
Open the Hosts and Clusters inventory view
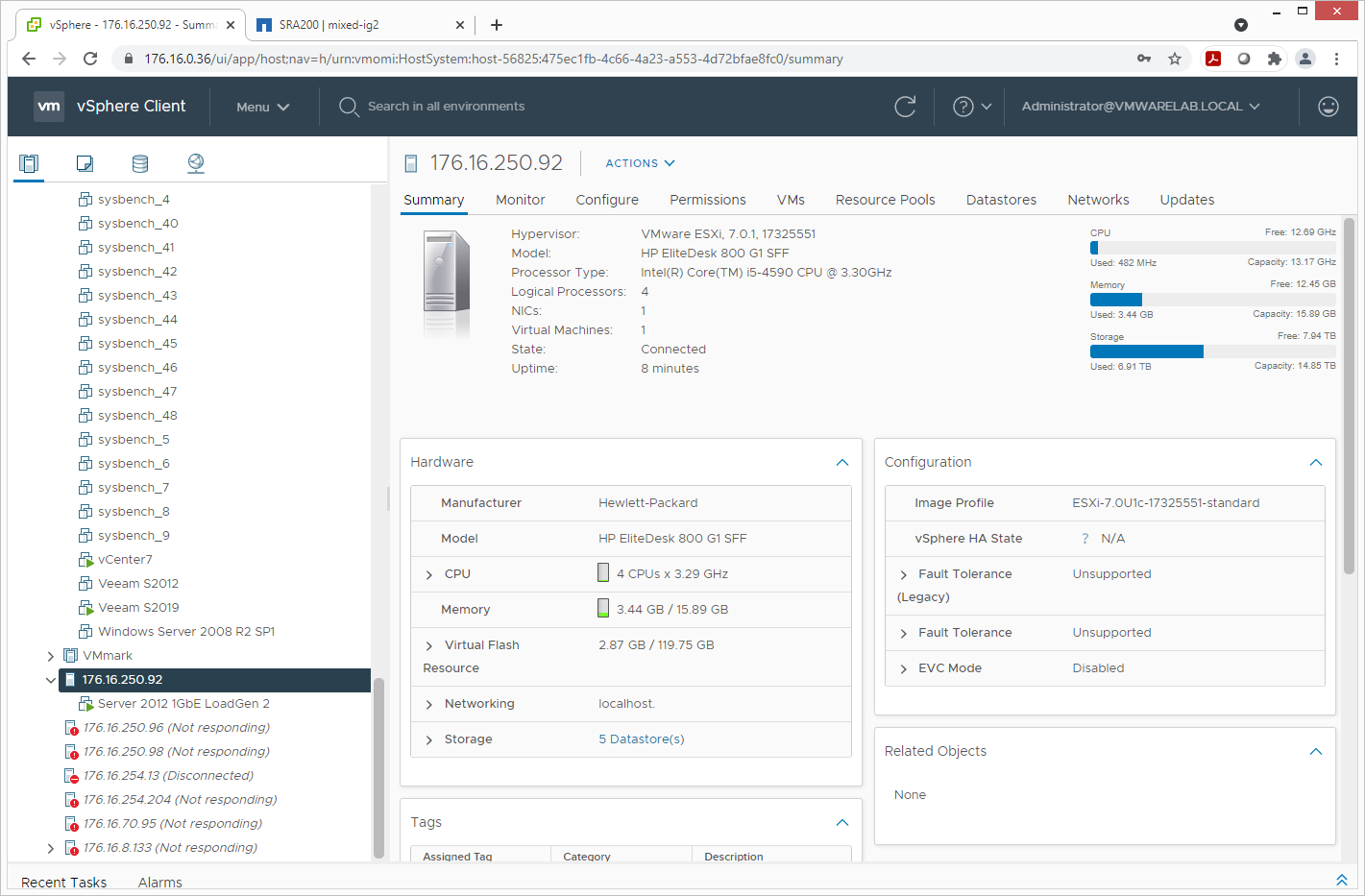pos(29,163)
